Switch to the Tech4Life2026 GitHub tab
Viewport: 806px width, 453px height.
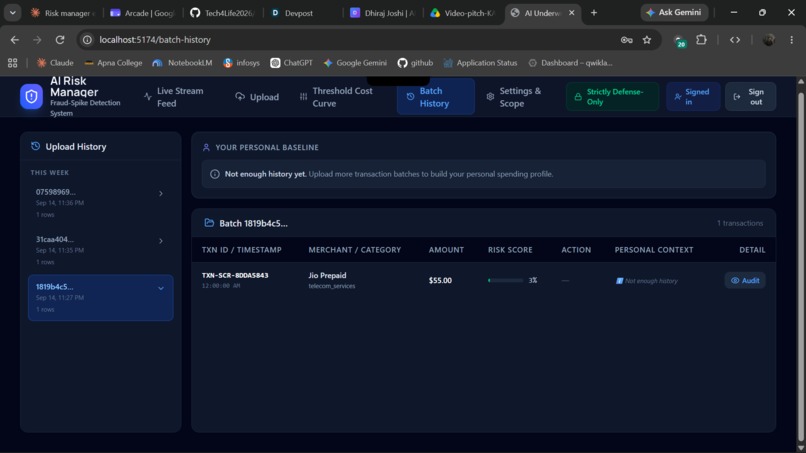tap(223, 13)
